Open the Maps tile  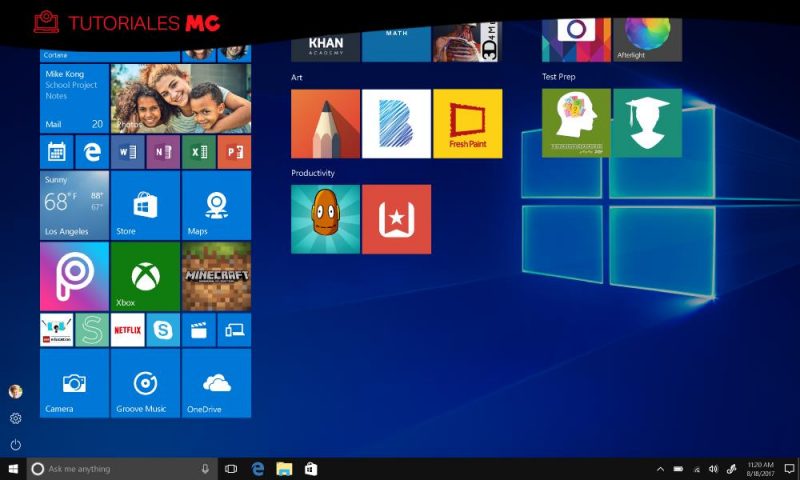216,205
